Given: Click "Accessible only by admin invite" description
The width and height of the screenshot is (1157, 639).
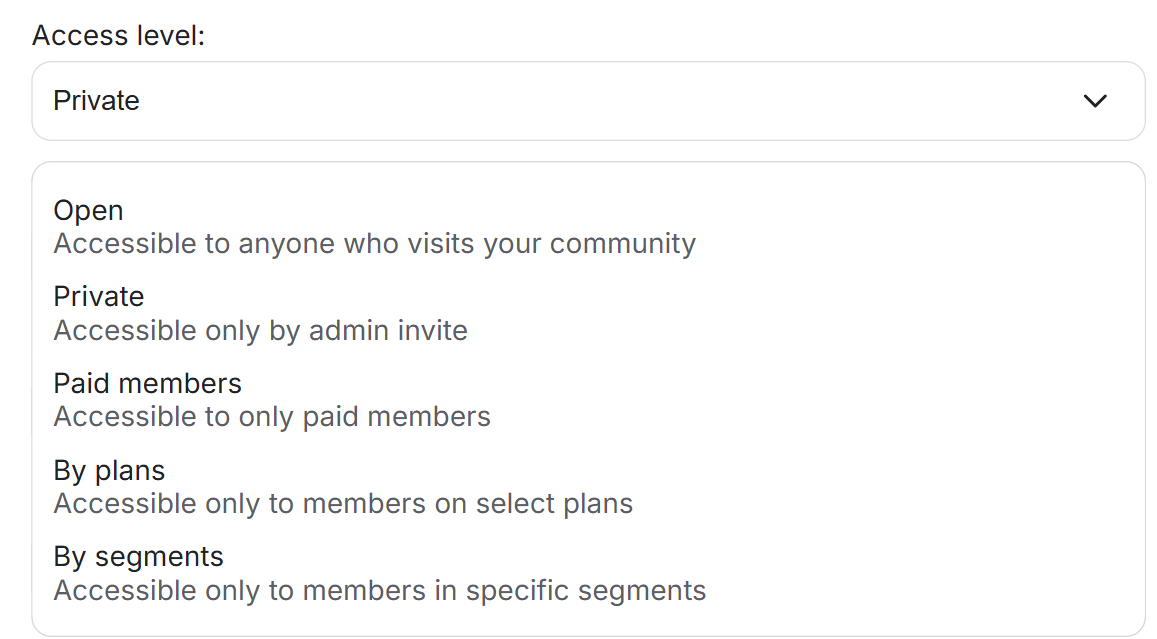Looking at the screenshot, I should [x=261, y=331].
